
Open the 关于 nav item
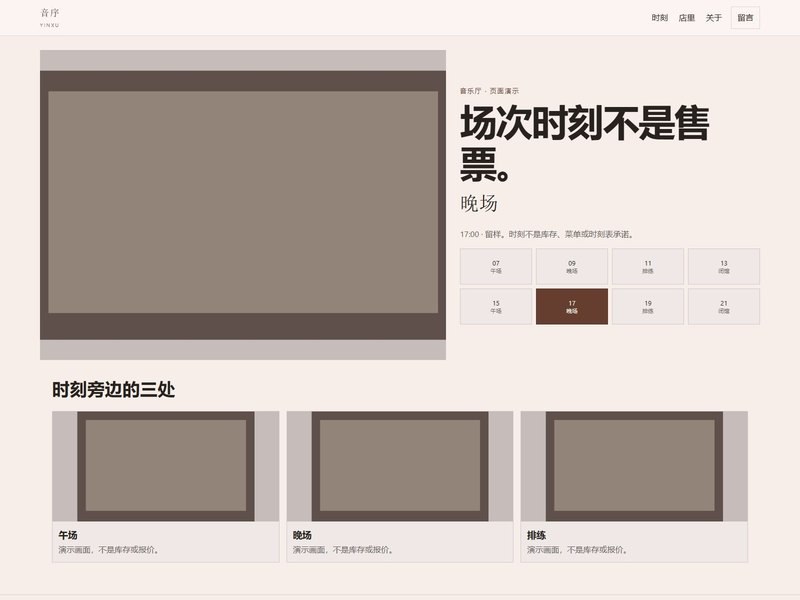713,18
